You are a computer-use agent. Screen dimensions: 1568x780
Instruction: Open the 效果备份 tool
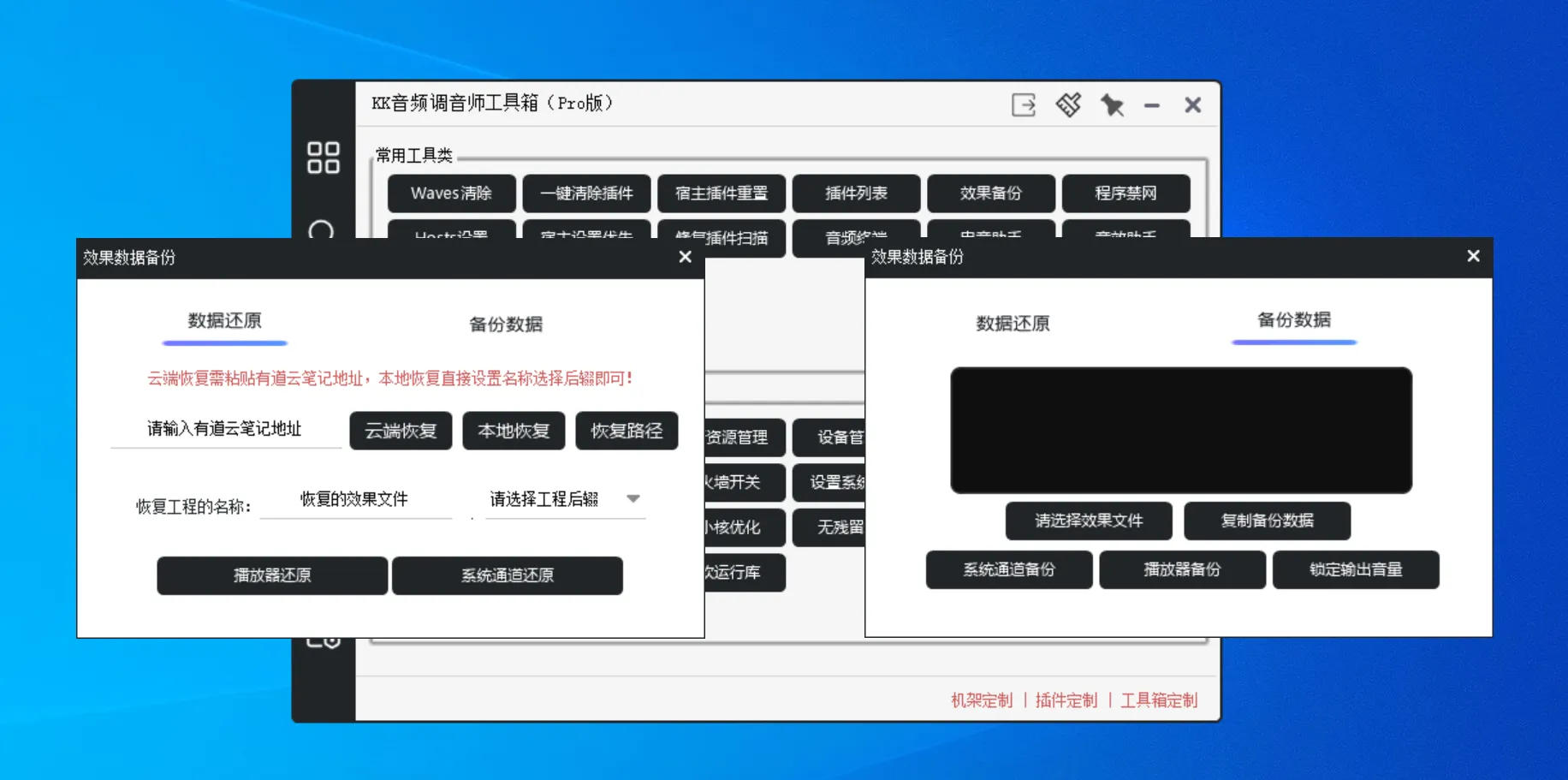(x=991, y=194)
